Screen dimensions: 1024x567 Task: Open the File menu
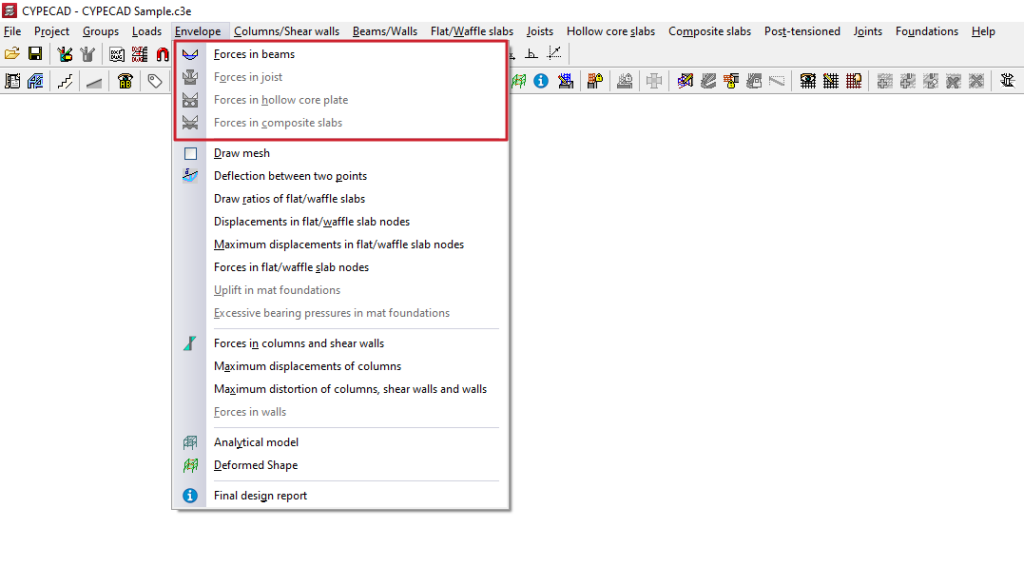point(12,31)
